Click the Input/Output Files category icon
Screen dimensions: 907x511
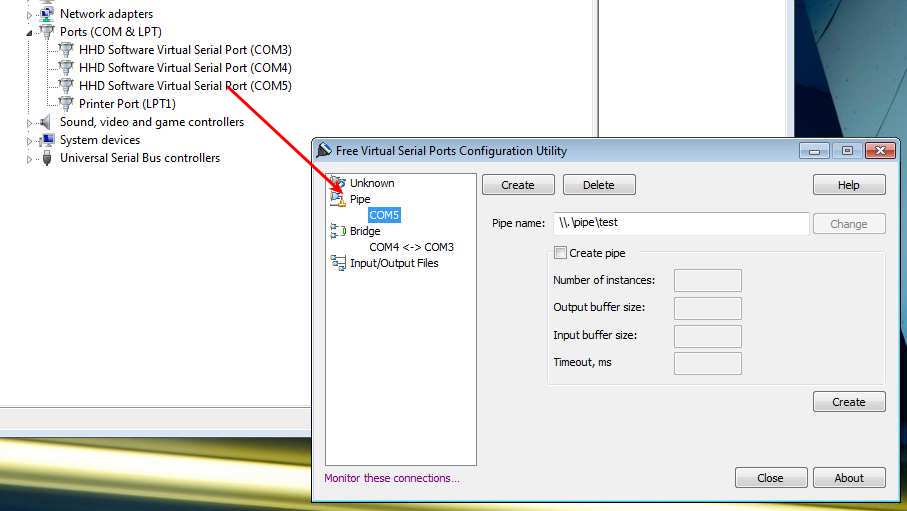point(338,263)
